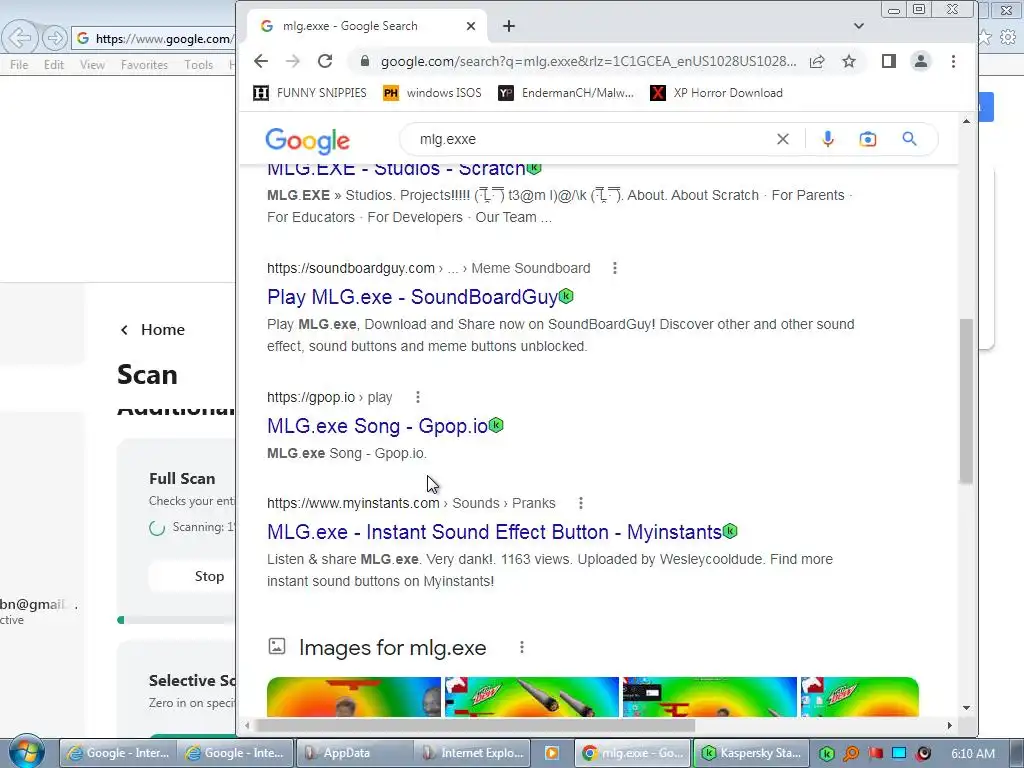This screenshot has width=1024, height=768.
Task: Click Kaspersky badge next to SoundBoardGuy title
Action: [566, 296]
